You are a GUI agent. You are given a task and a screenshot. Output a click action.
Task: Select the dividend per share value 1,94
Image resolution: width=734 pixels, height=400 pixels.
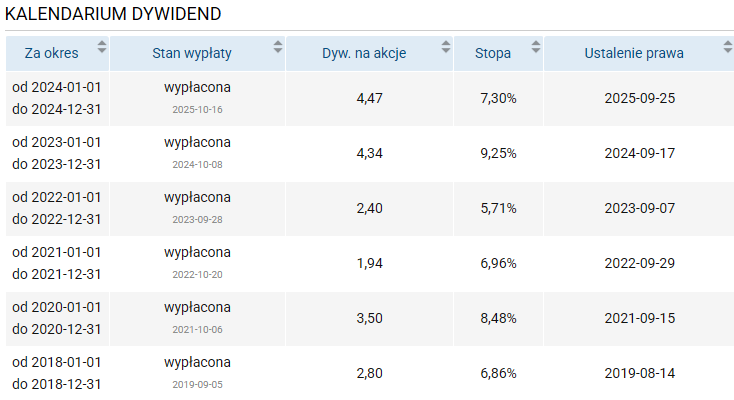coord(370,263)
